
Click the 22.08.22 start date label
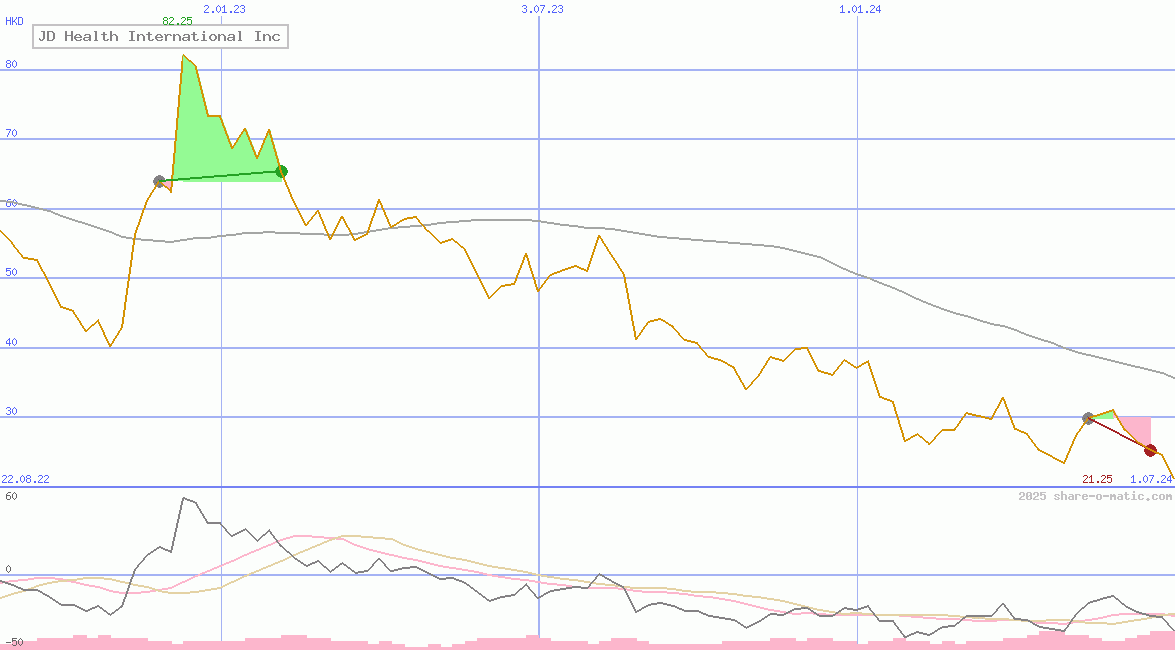[25, 479]
